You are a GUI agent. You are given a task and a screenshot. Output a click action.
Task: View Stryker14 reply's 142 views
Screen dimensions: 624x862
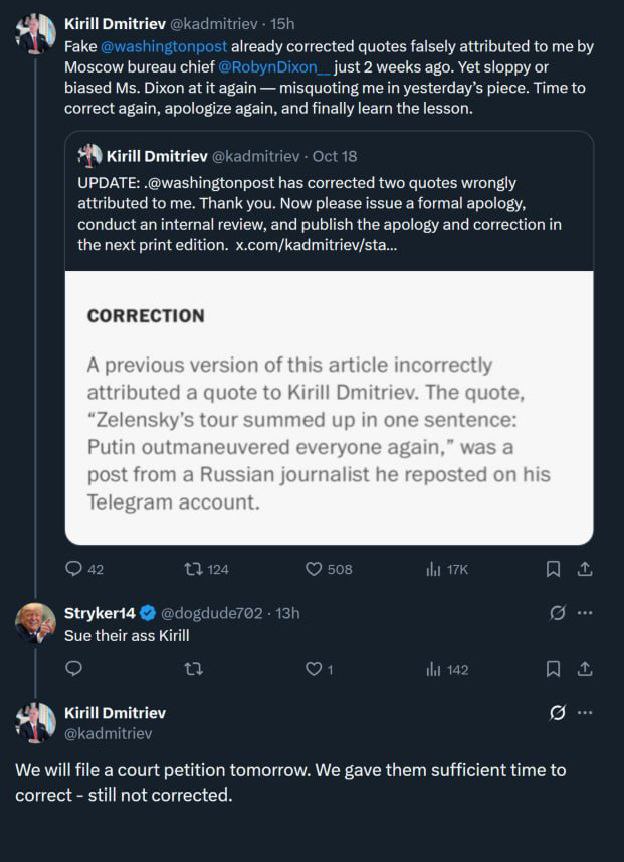click(434, 669)
